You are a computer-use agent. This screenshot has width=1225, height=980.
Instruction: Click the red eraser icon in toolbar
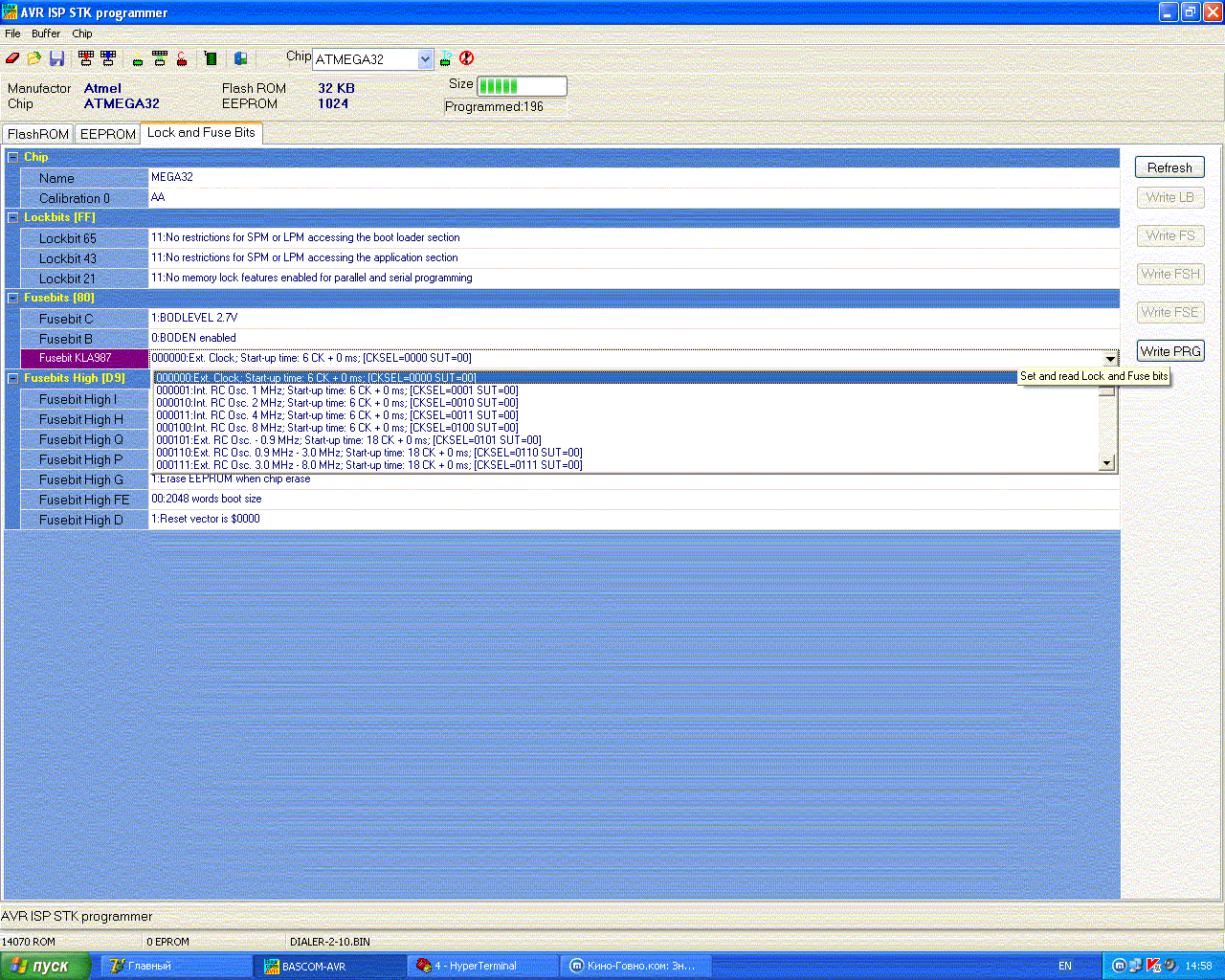pyautogui.click(x=12, y=58)
